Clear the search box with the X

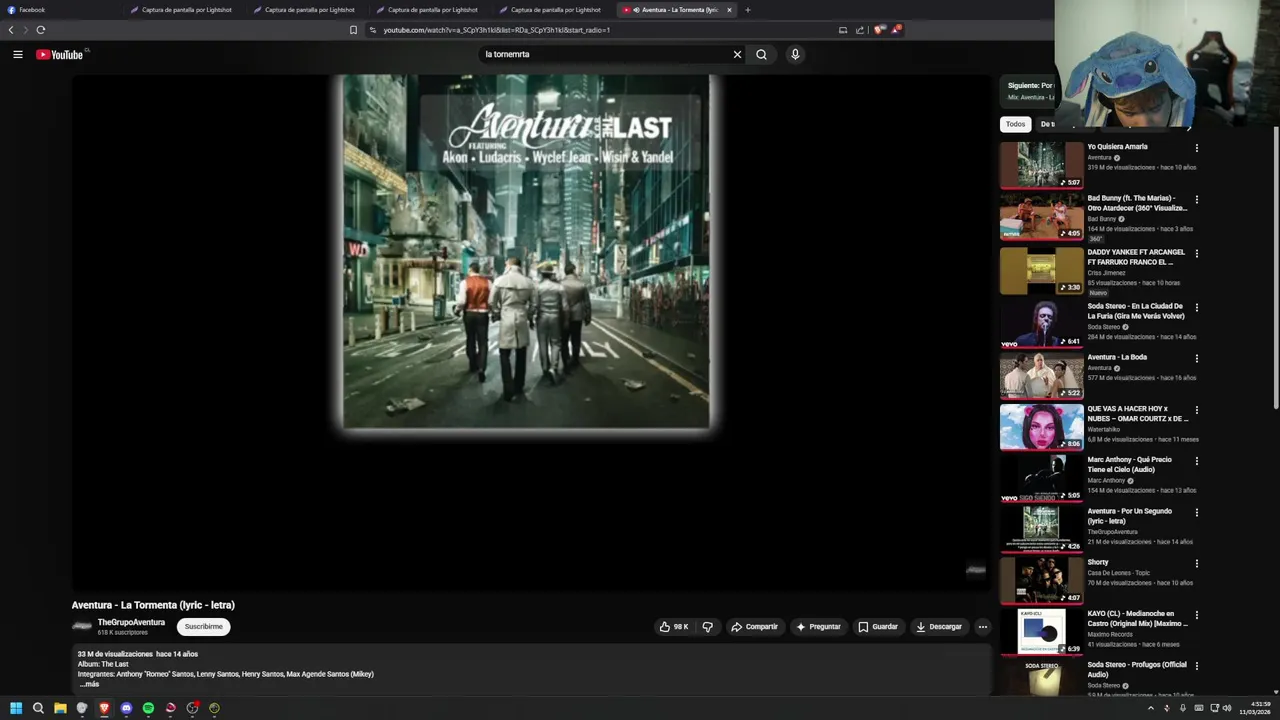737,54
